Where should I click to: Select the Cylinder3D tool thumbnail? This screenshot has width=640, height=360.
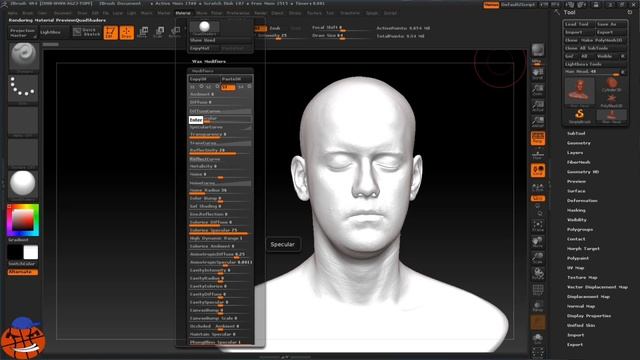(x=611, y=84)
